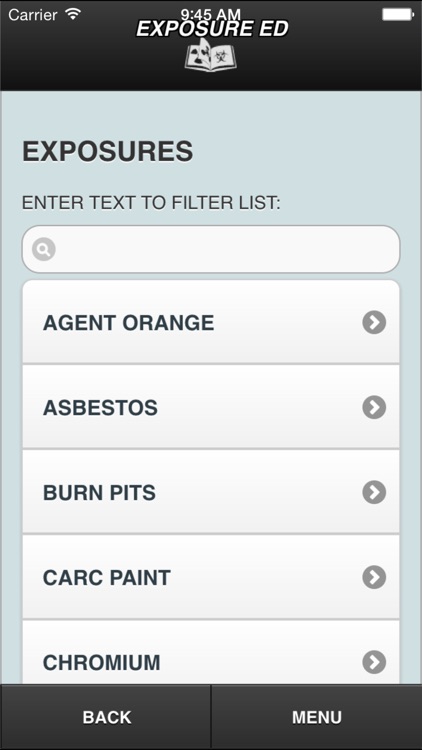Go back with the BACK button
The height and width of the screenshot is (750, 422).
coord(106,717)
